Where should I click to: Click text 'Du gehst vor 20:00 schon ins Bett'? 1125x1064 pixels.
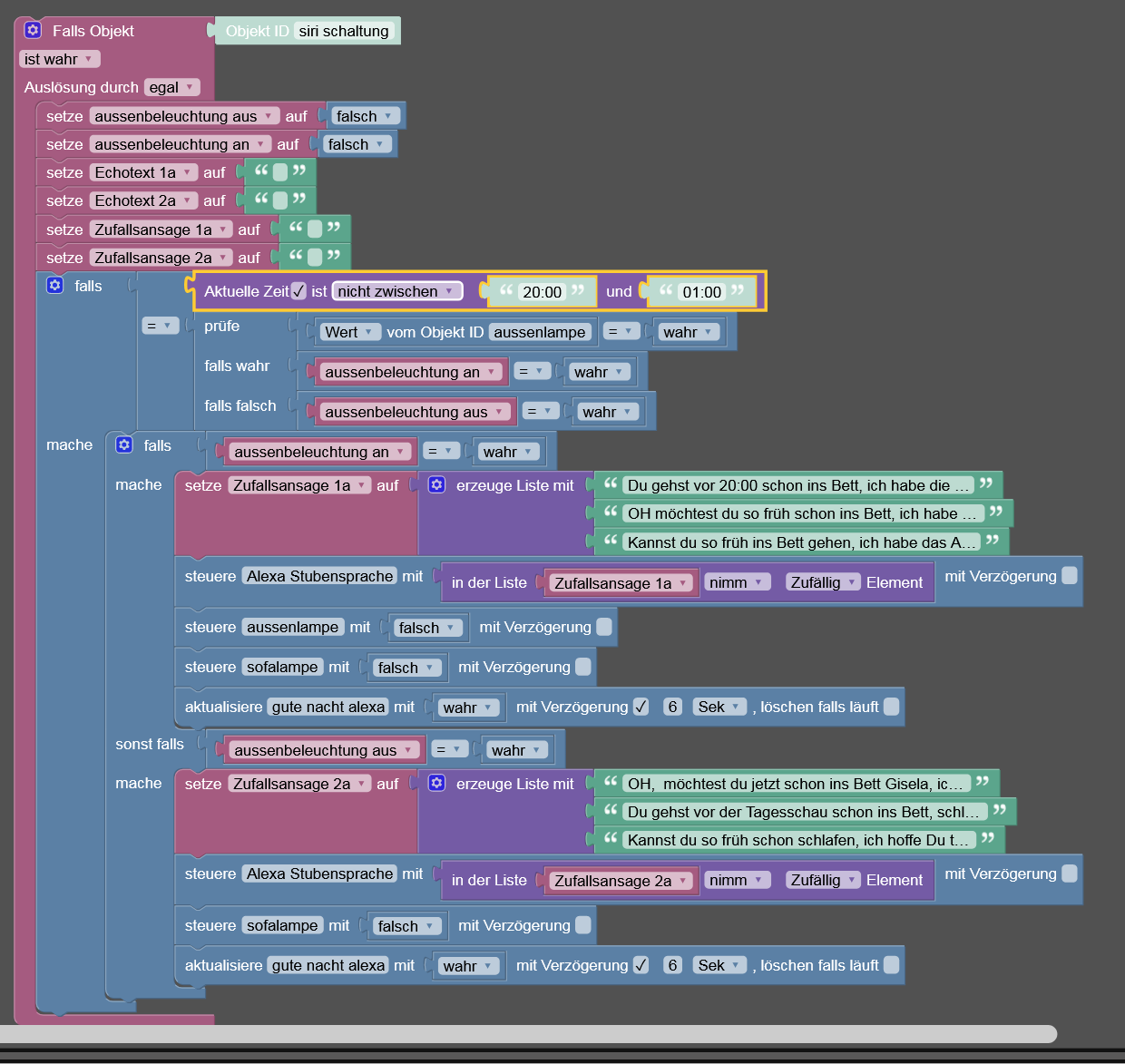798,485
